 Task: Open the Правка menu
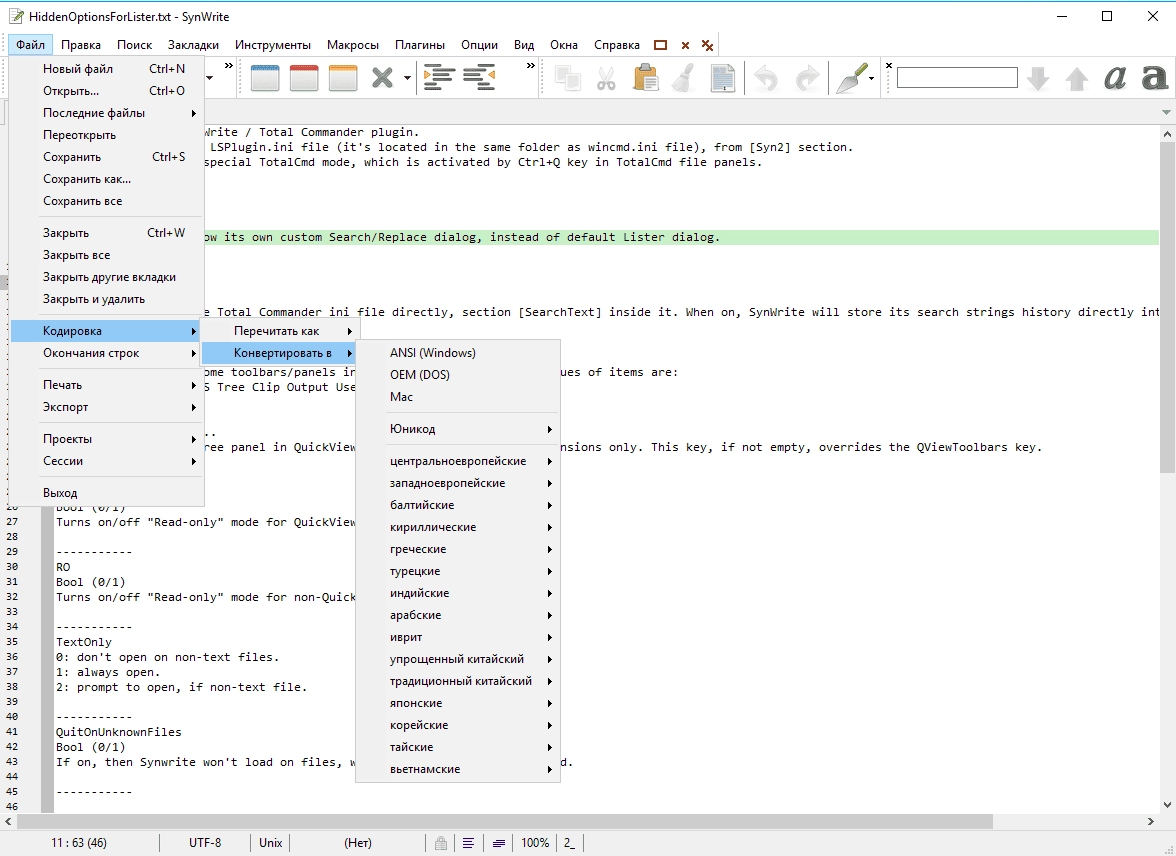(x=81, y=45)
